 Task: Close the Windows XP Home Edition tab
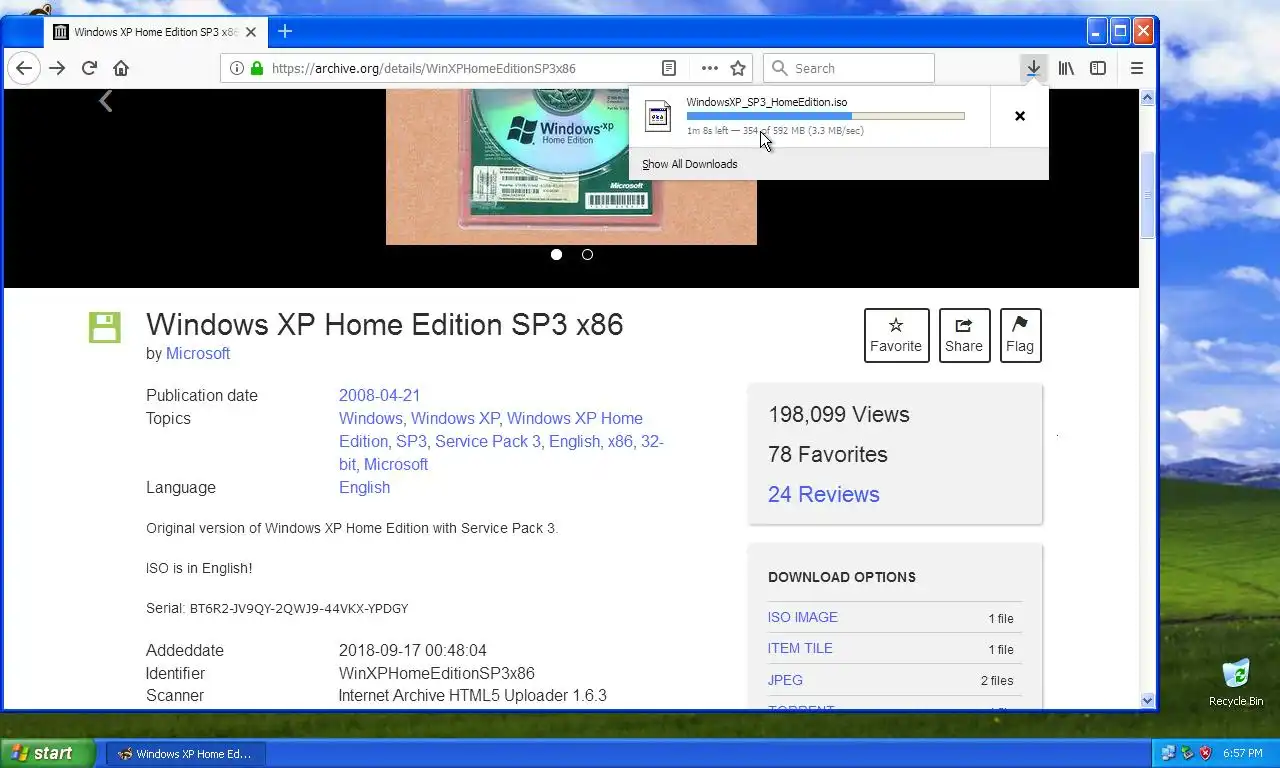(x=251, y=32)
